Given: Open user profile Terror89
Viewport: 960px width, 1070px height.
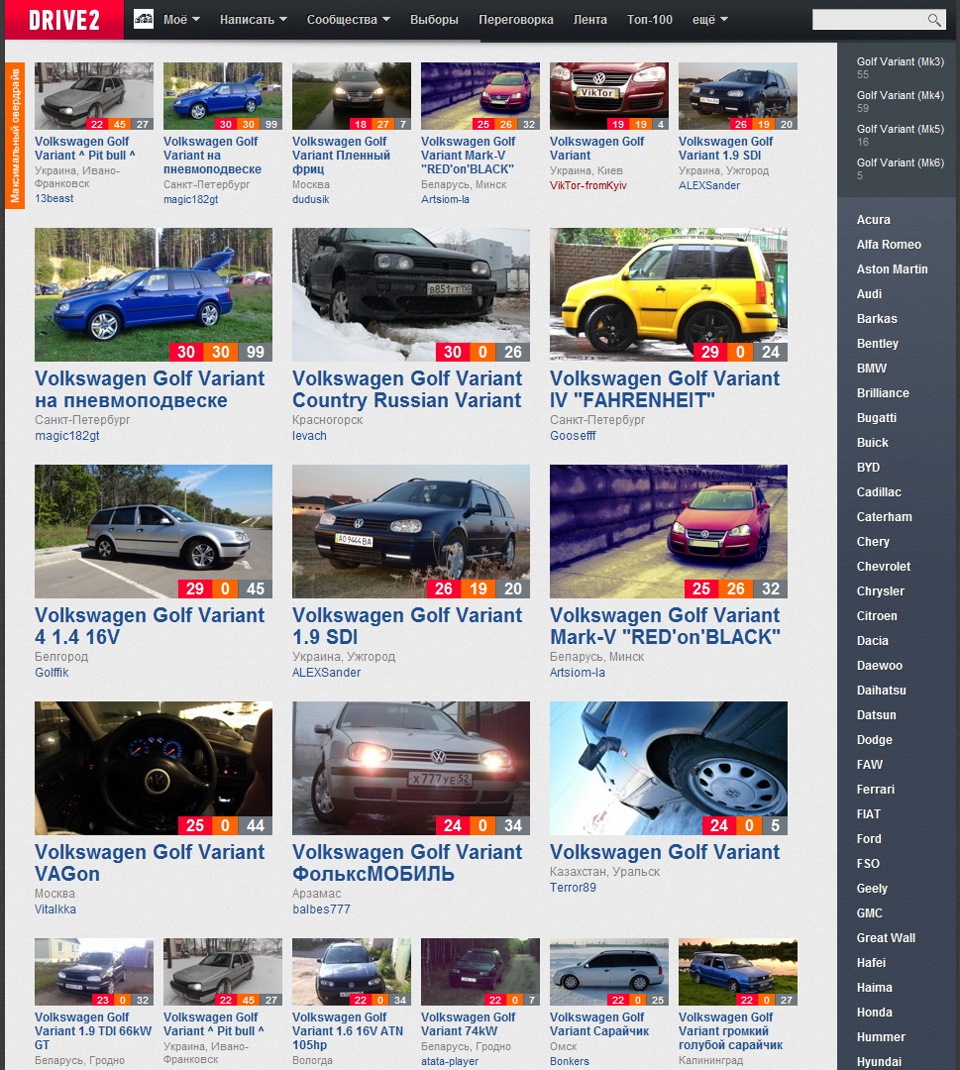Looking at the screenshot, I should click(x=572, y=887).
